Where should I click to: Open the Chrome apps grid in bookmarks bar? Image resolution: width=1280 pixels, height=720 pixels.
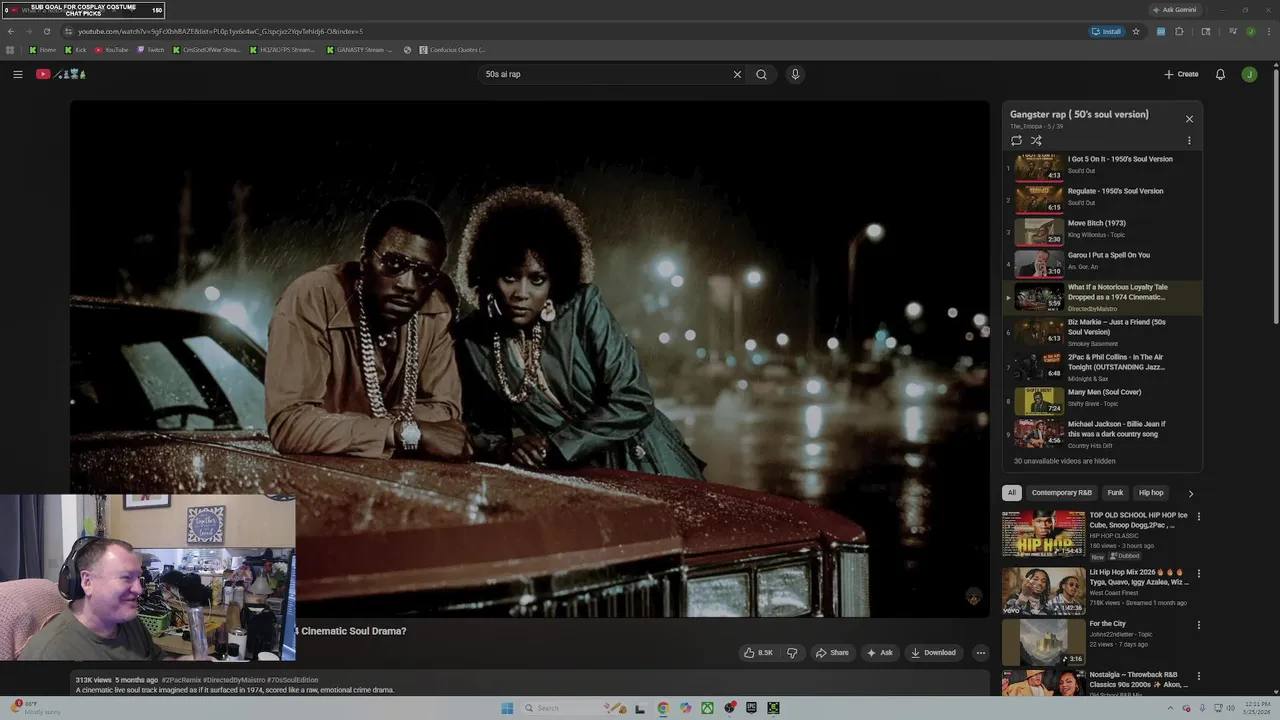pyautogui.click(x=10, y=50)
